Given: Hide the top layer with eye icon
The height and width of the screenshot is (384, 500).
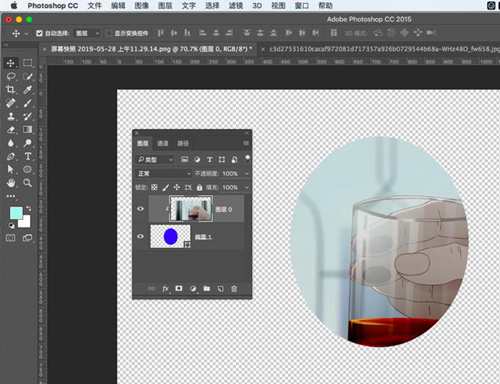Looking at the screenshot, I should click(x=140, y=209).
